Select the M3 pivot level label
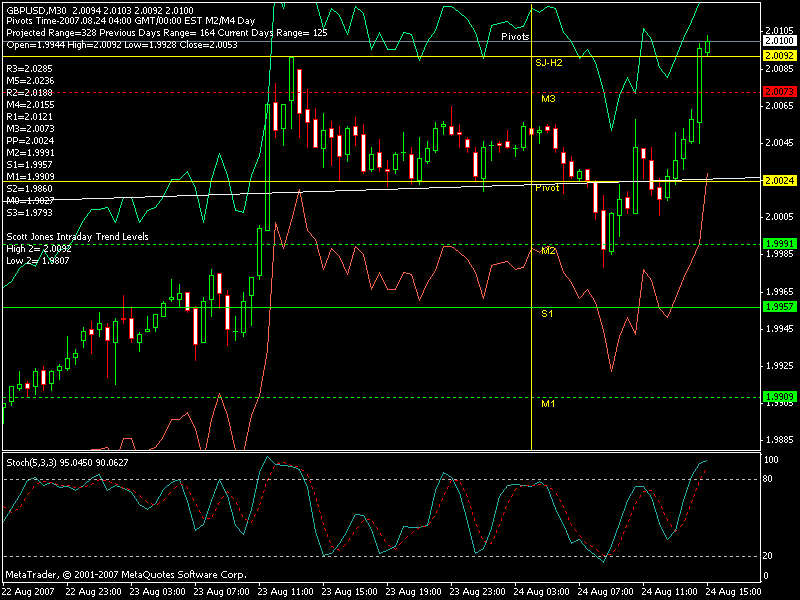 click(x=548, y=99)
